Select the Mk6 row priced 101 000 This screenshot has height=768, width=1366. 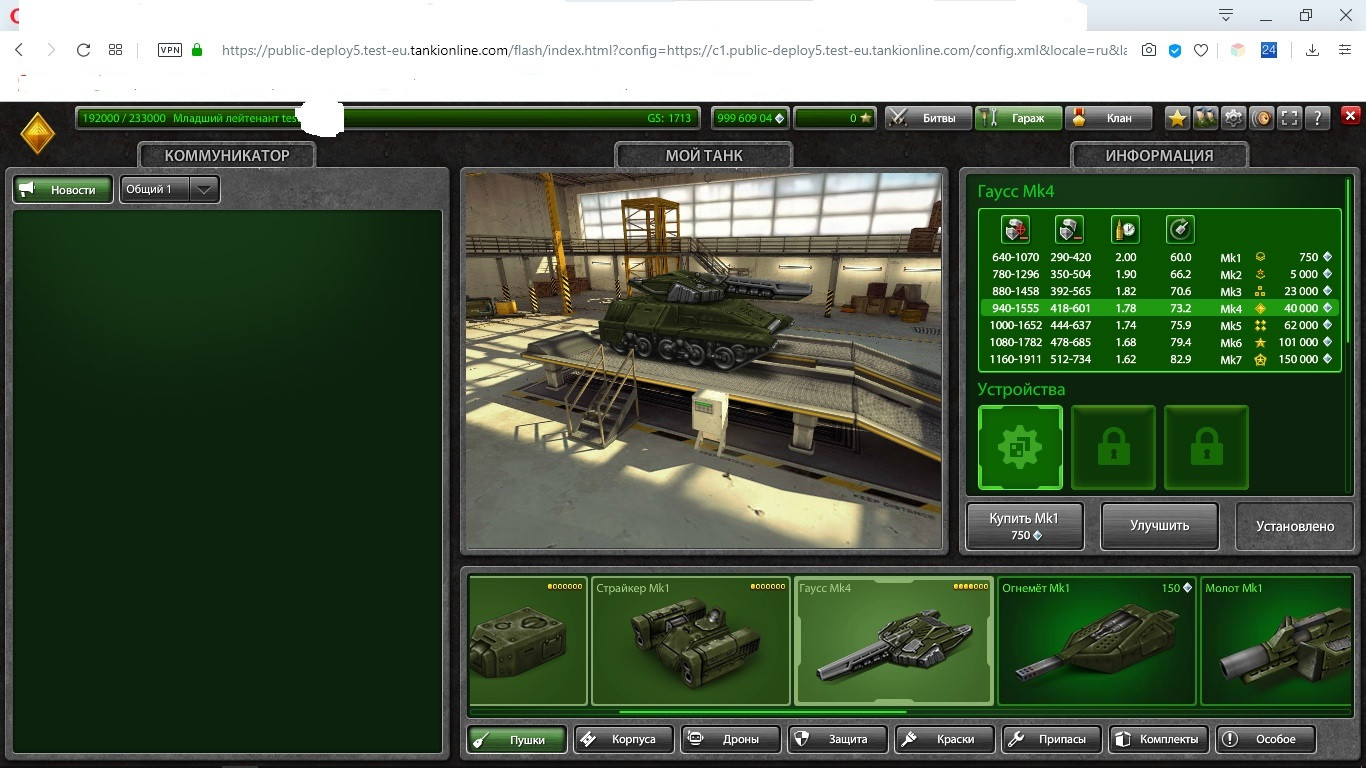(x=1160, y=343)
